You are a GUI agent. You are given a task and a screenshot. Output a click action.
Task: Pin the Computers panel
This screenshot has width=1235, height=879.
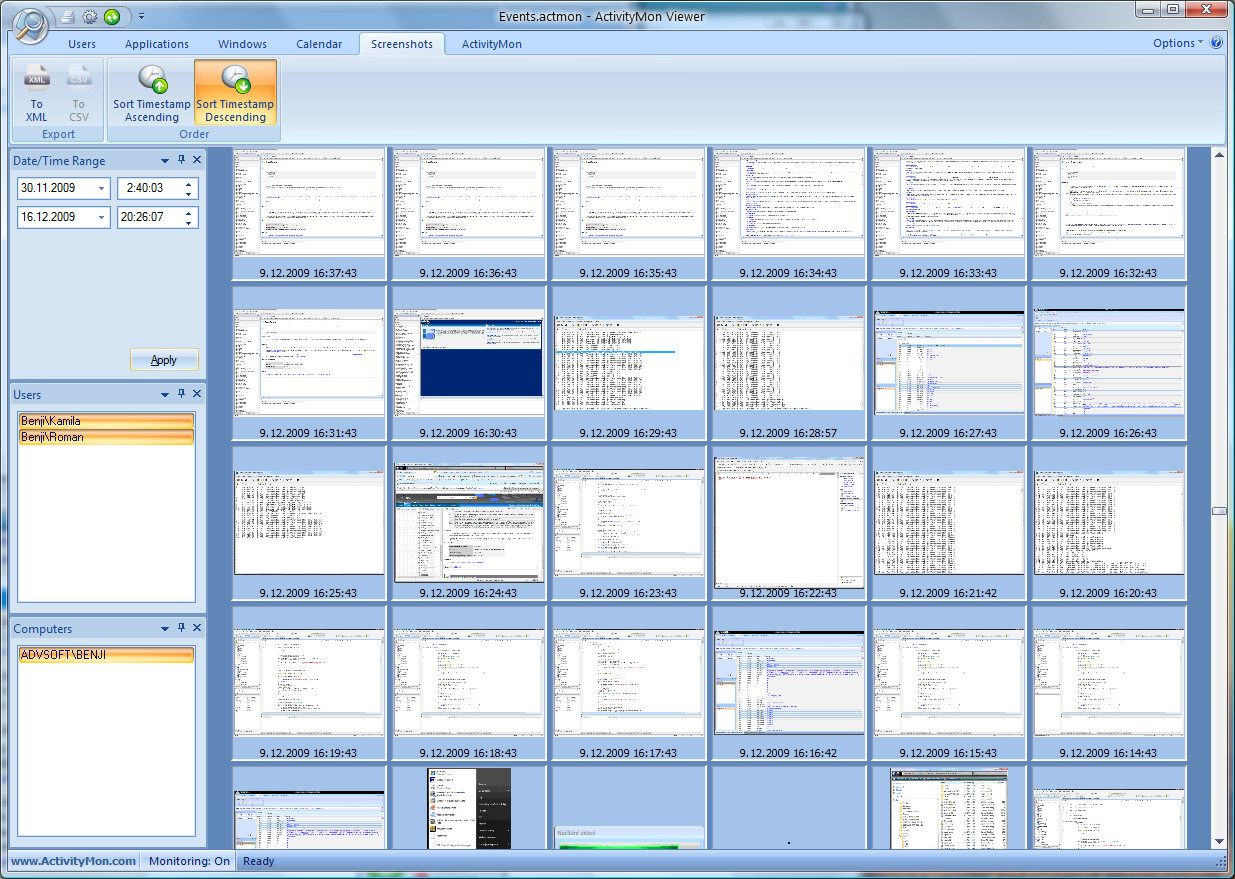(x=181, y=628)
